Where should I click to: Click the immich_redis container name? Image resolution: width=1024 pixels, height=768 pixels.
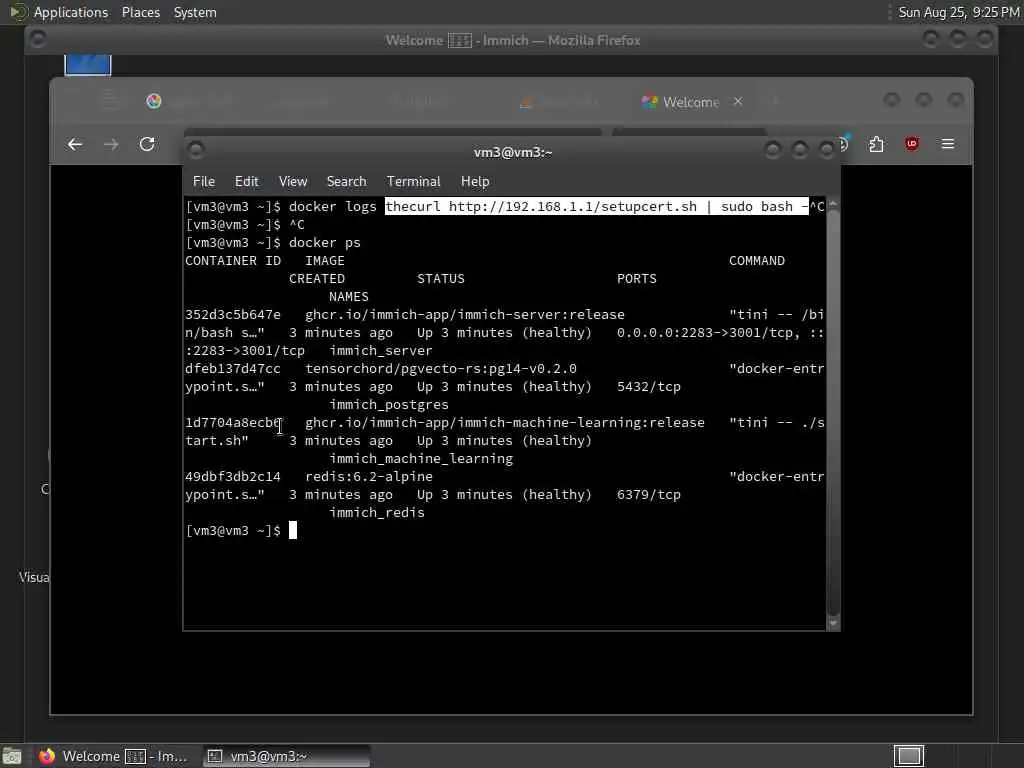(x=377, y=513)
